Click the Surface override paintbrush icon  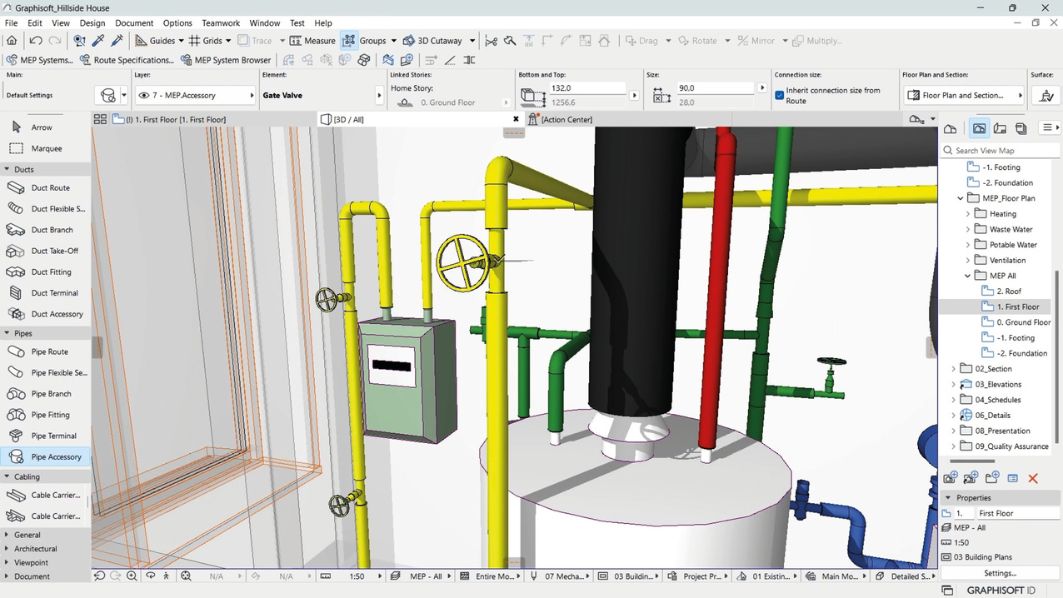click(1044, 95)
